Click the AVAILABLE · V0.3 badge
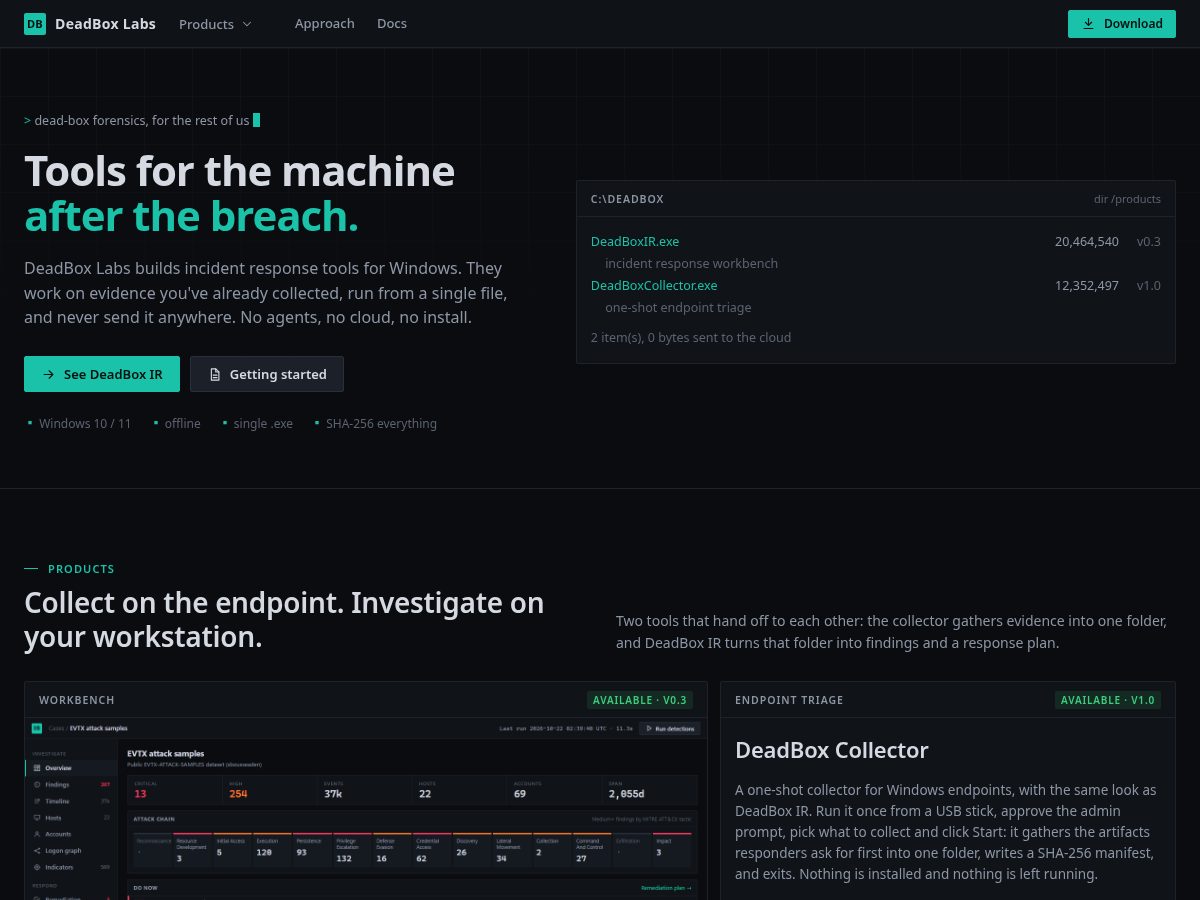1200x900 pixels. [x=640, y=700]
